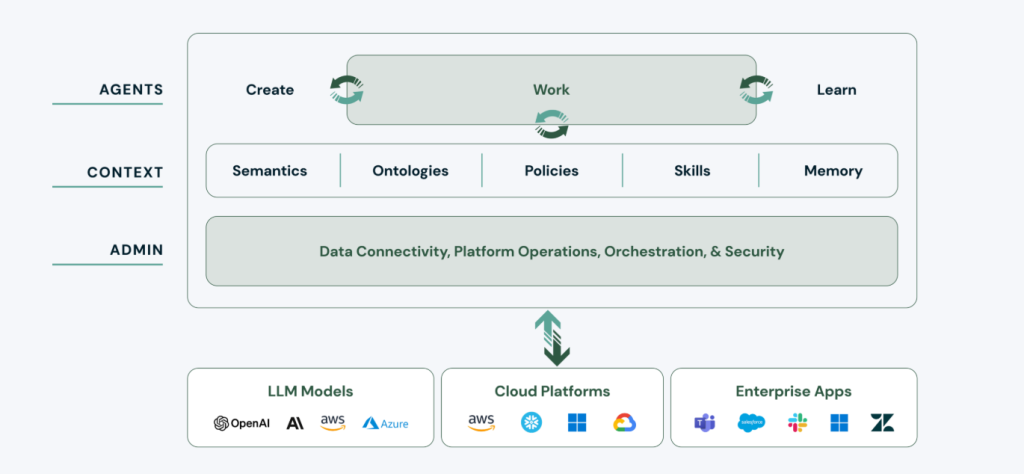Click Policies in the context row

(x=552, y=171)
